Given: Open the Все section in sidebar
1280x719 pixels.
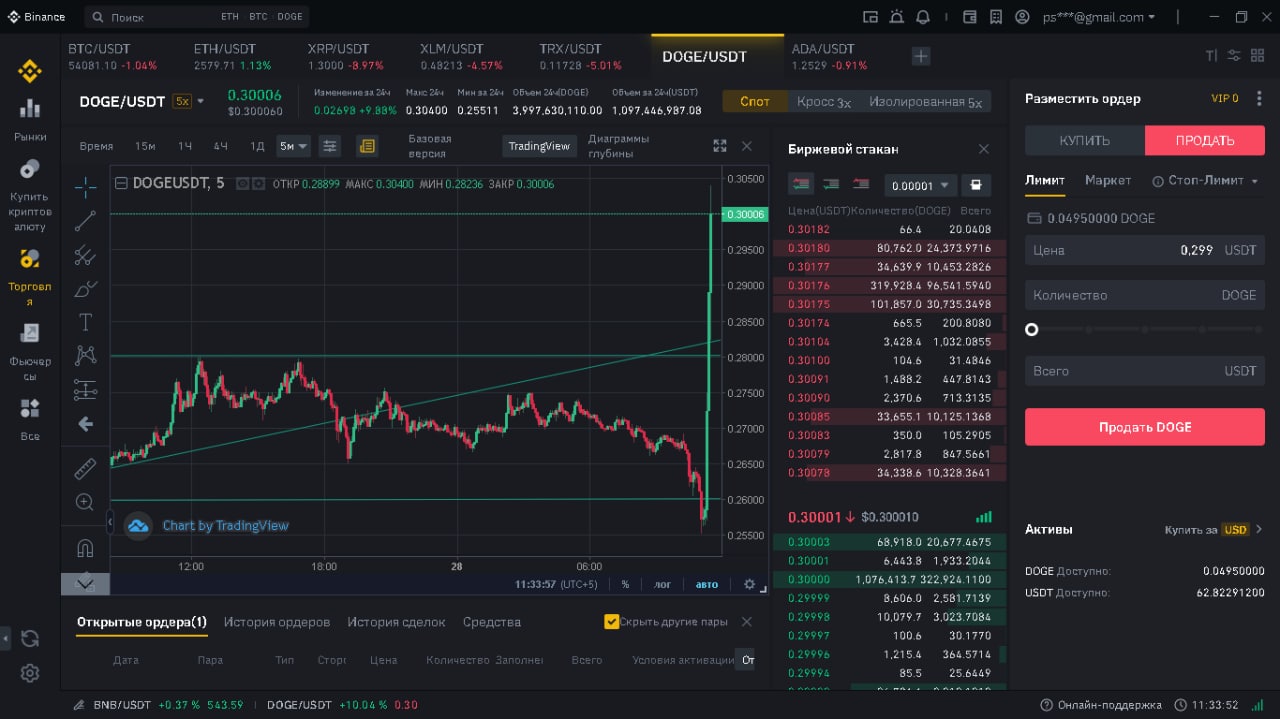Looking at the screenshot, I should click(x=30, y=420).
